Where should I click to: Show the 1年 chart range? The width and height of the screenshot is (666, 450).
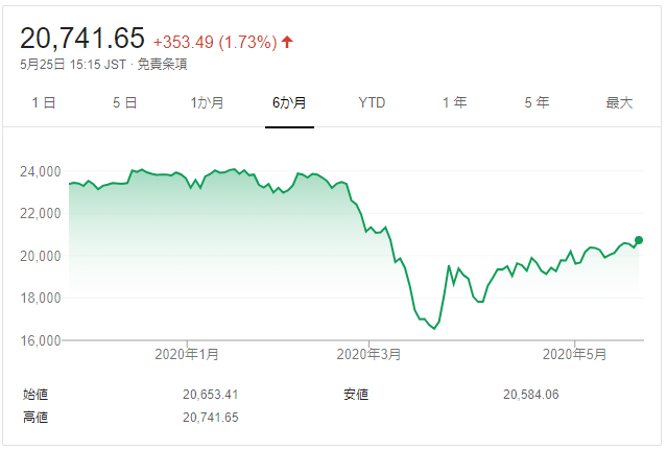coord(454,103)
